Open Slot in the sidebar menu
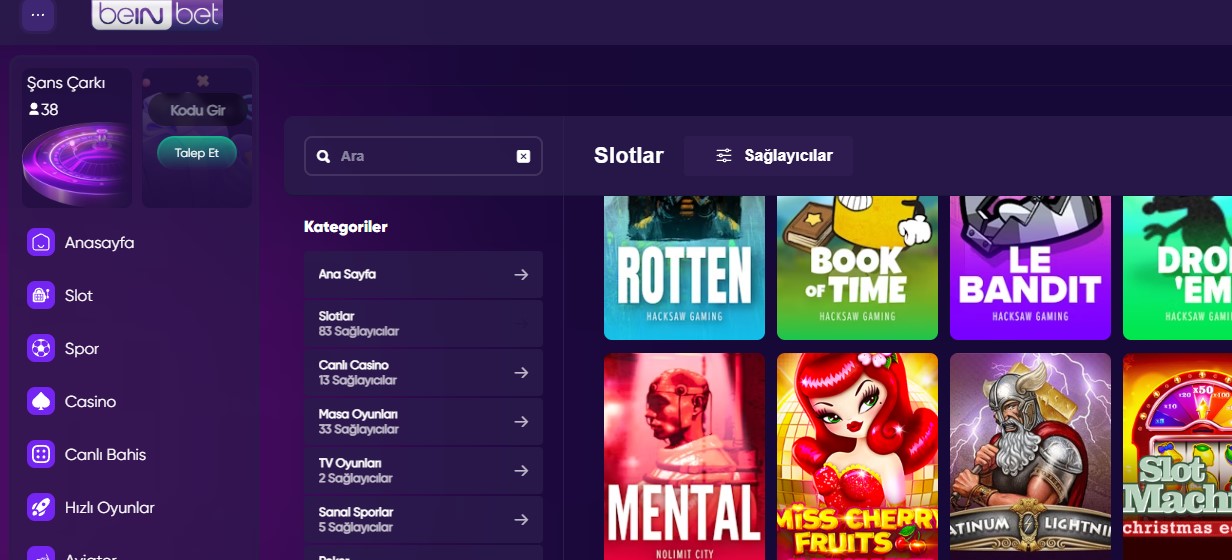1232x560 pixels. click(x=78, y=296)
